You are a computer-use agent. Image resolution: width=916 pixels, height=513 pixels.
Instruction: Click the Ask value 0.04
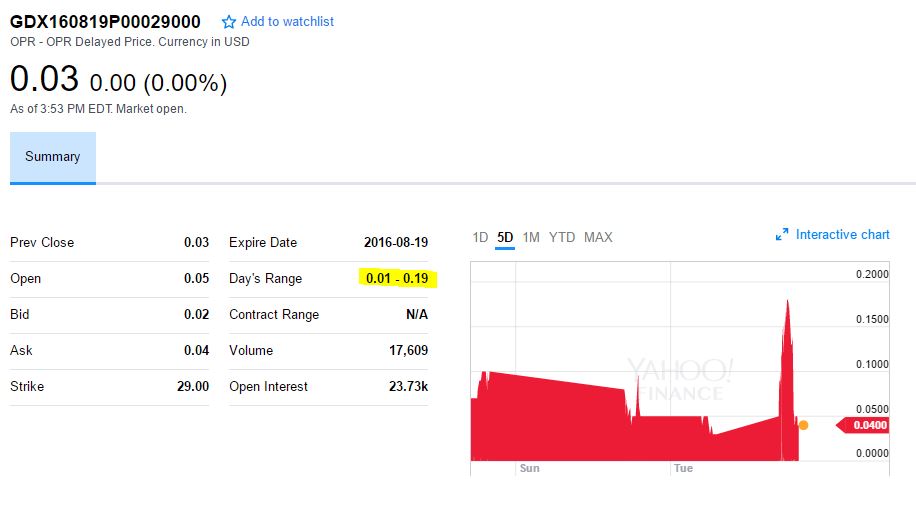click(196, 350)
